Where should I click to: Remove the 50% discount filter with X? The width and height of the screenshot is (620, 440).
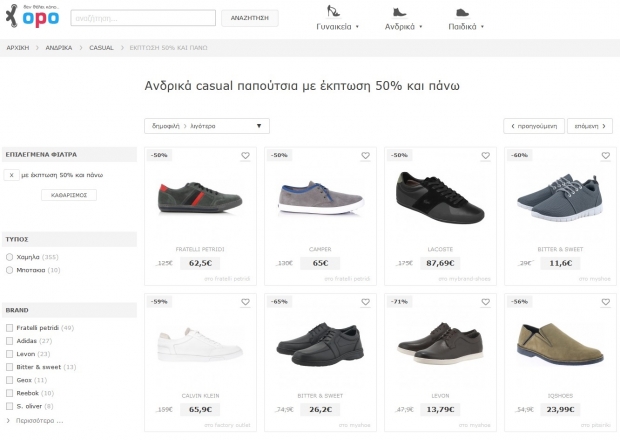(x=11, y=175)
